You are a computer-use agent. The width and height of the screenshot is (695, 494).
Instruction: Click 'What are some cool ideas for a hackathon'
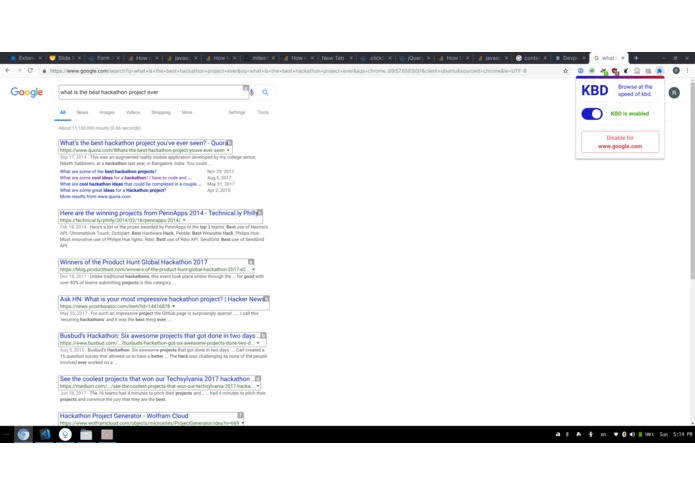point(126,178)
